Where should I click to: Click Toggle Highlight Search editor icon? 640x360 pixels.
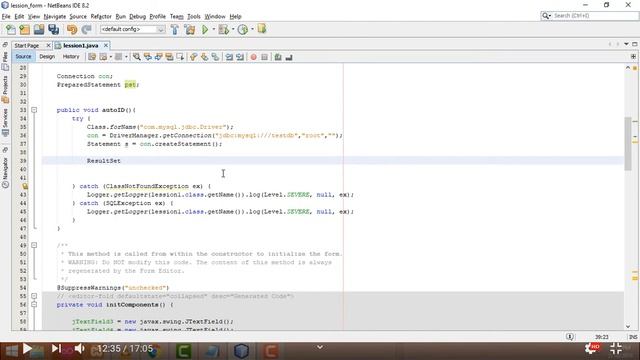pyautogui.click(x=169, y=57)
